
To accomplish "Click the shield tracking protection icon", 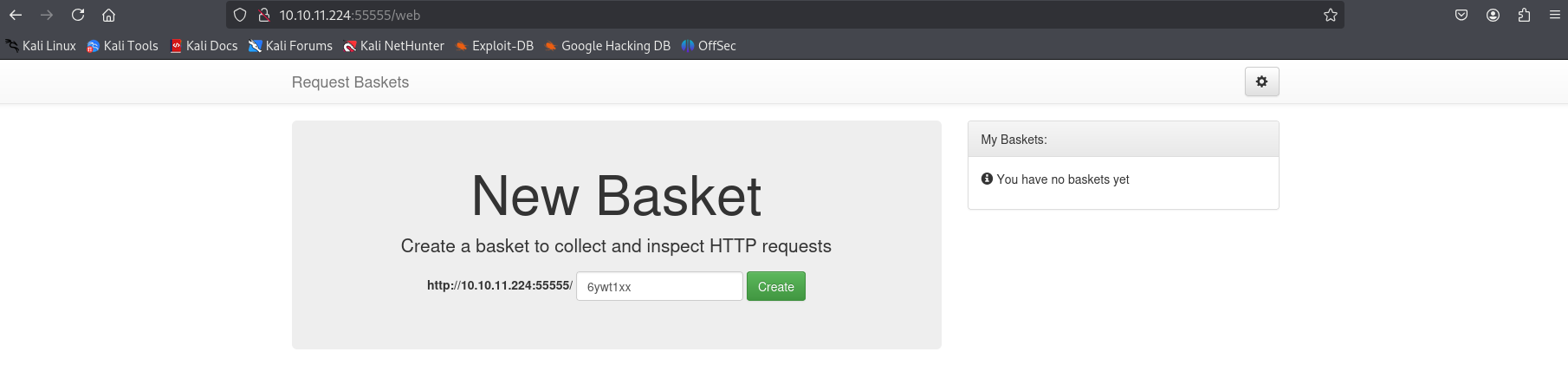I will point(241,15).
